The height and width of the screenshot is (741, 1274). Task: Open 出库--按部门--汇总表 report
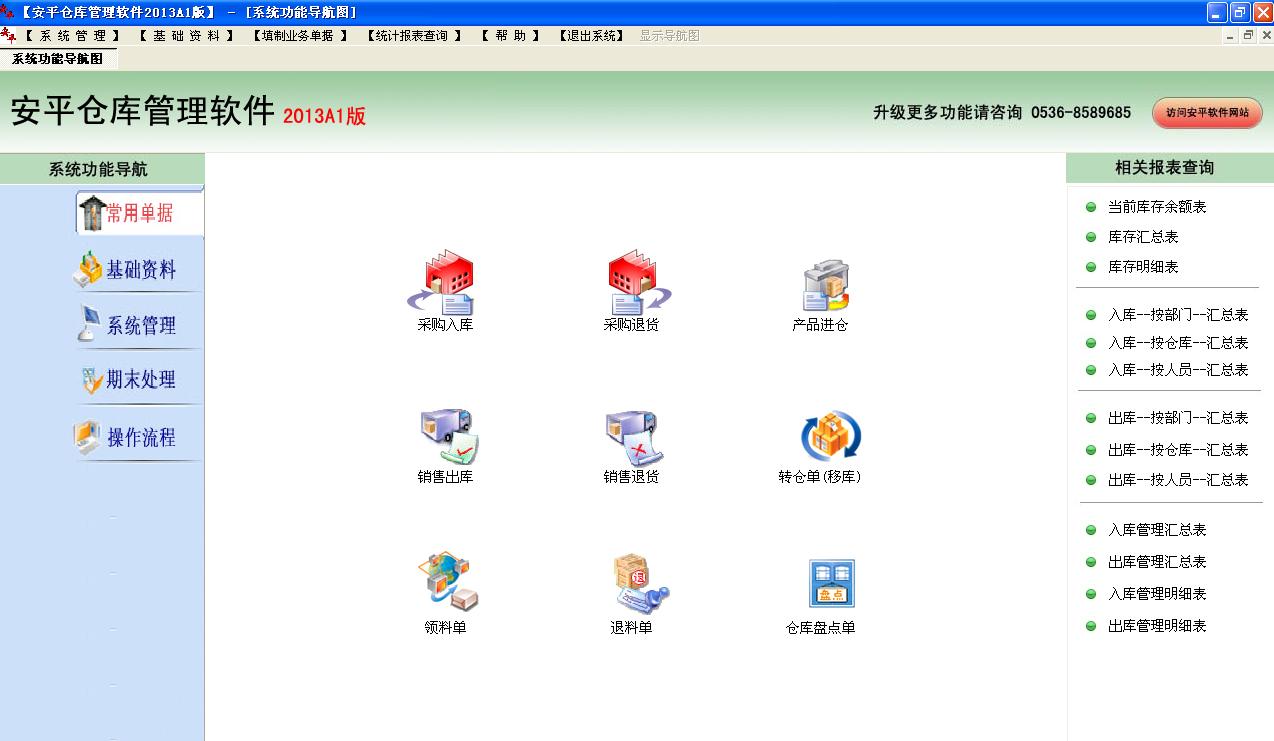coord(1178,418)
